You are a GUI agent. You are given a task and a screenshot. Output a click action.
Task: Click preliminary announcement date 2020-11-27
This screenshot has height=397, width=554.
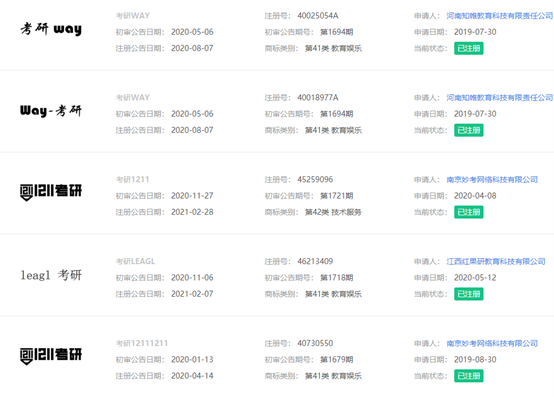[192, 196]
